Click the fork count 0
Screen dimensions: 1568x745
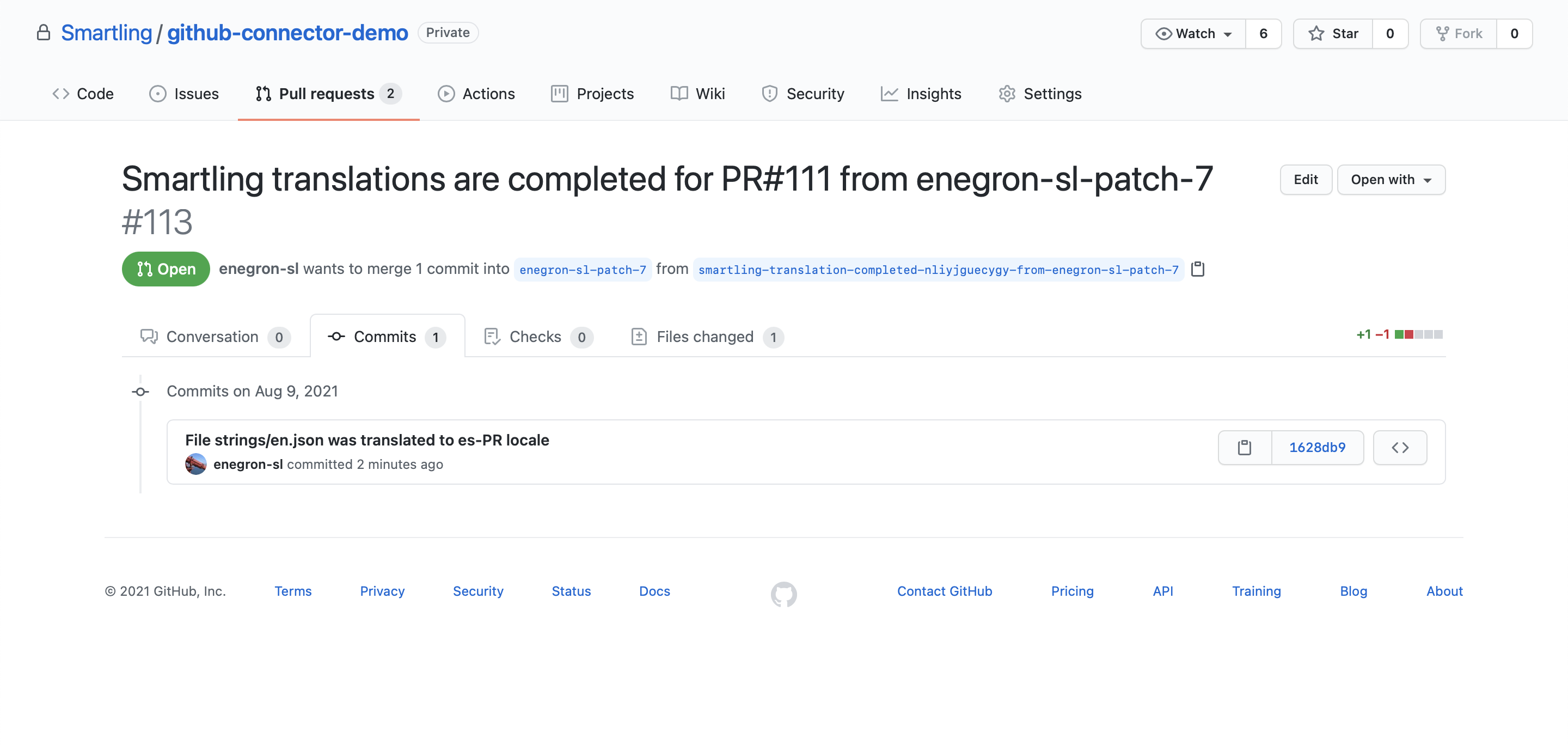click(x=1515, y=33)
